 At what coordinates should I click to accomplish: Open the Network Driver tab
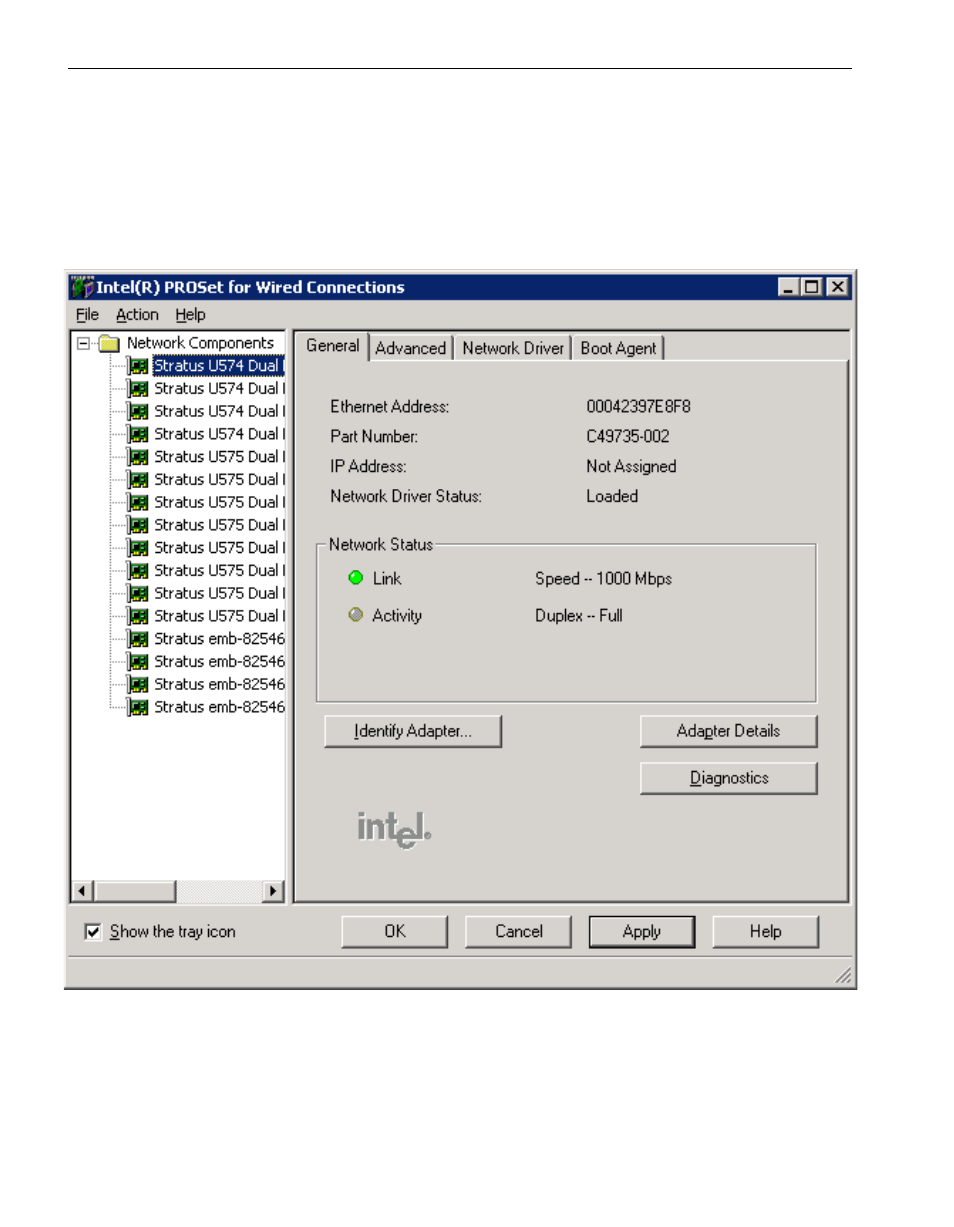point(514,348)
